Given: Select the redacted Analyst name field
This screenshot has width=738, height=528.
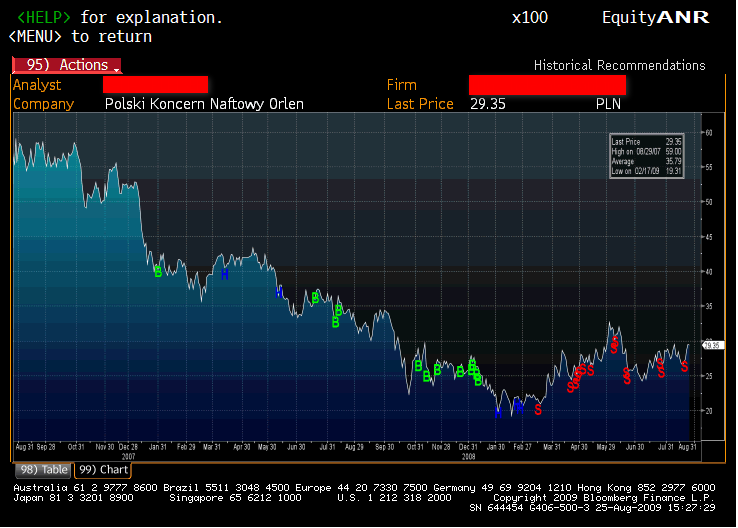Looking at the screenshot, I should [x=155, y=85].
